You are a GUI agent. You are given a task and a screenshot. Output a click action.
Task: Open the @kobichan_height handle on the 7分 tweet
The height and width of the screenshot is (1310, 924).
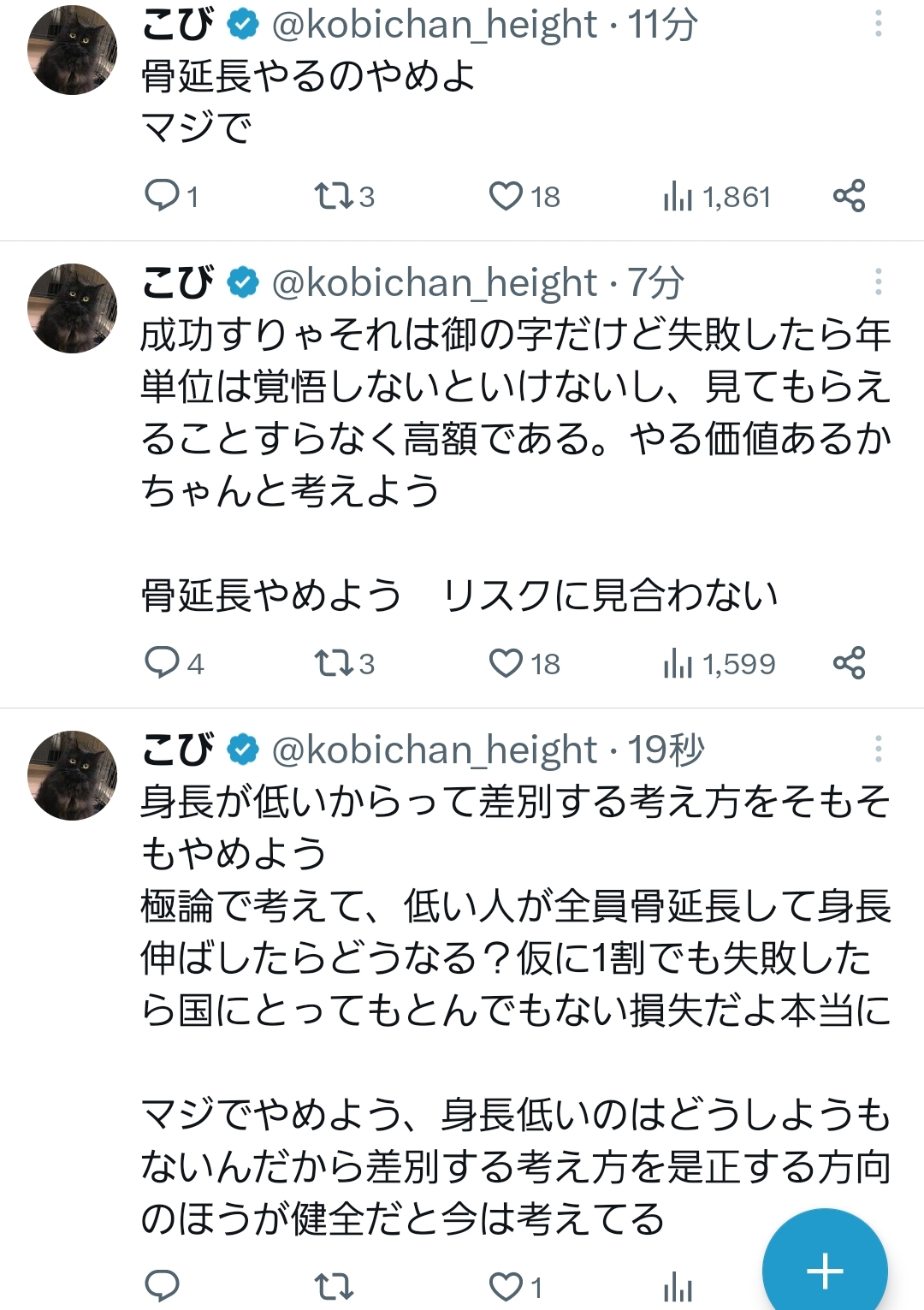[x=435, y=282]
